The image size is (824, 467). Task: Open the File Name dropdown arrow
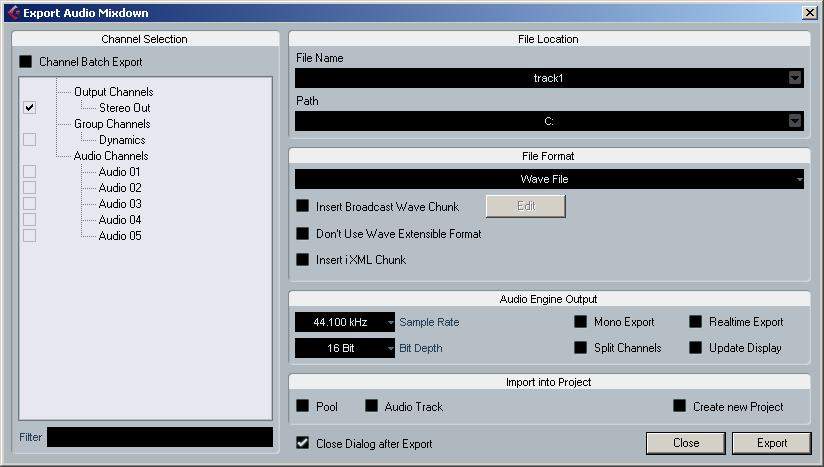(x=795, y=78)
